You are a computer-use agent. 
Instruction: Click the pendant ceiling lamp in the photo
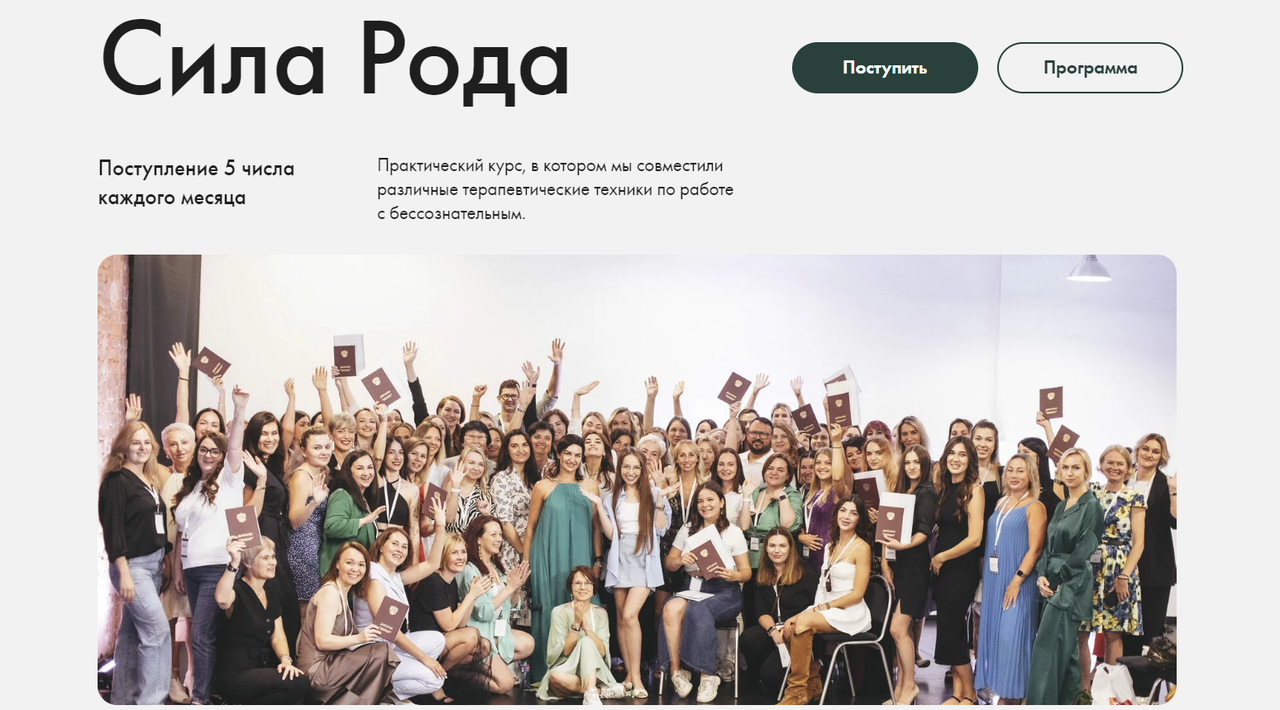1089,267
